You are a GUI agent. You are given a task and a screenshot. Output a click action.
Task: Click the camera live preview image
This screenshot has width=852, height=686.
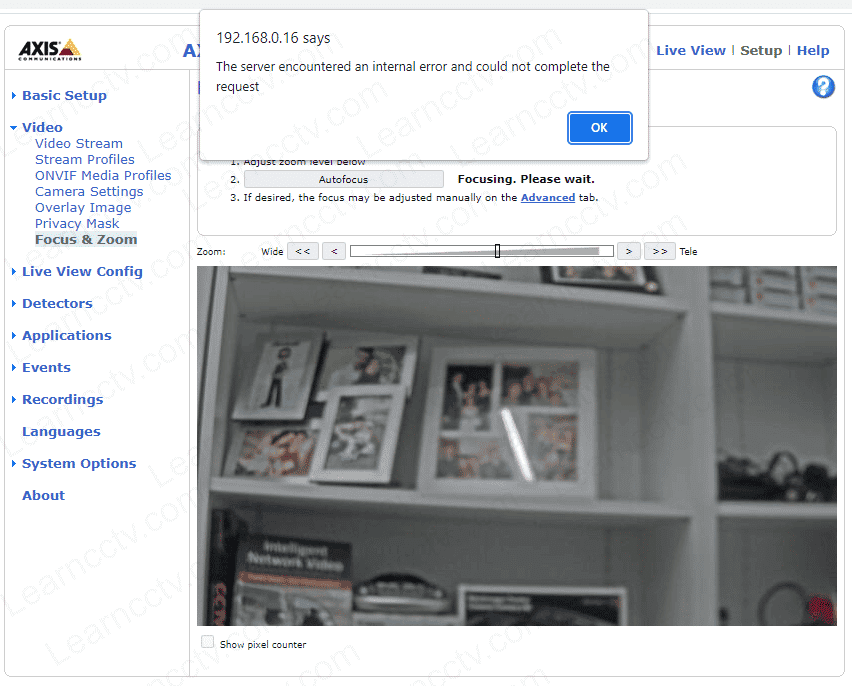[x=516, y=446]
